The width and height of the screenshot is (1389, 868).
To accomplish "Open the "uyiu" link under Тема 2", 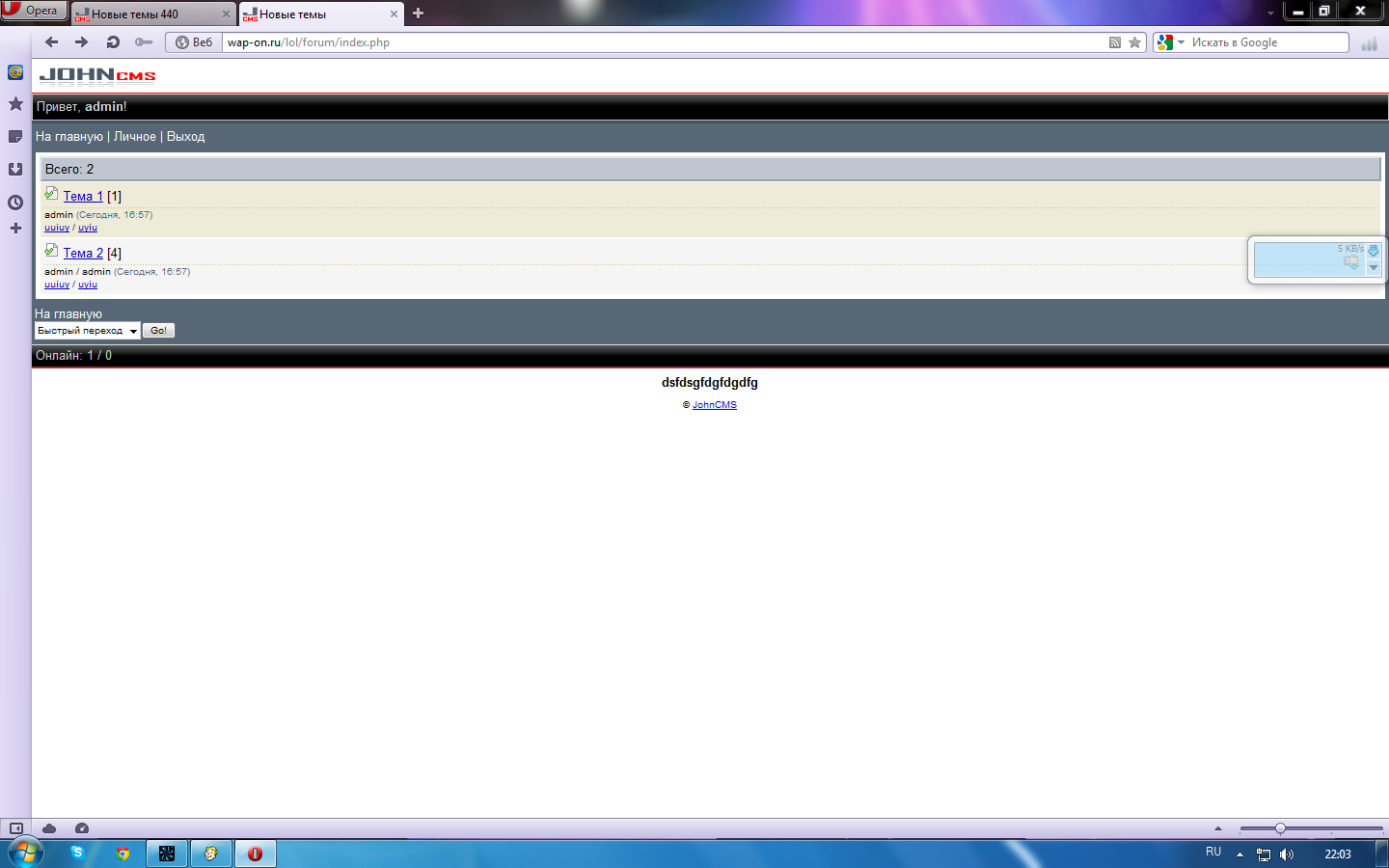I will (88, 285).
